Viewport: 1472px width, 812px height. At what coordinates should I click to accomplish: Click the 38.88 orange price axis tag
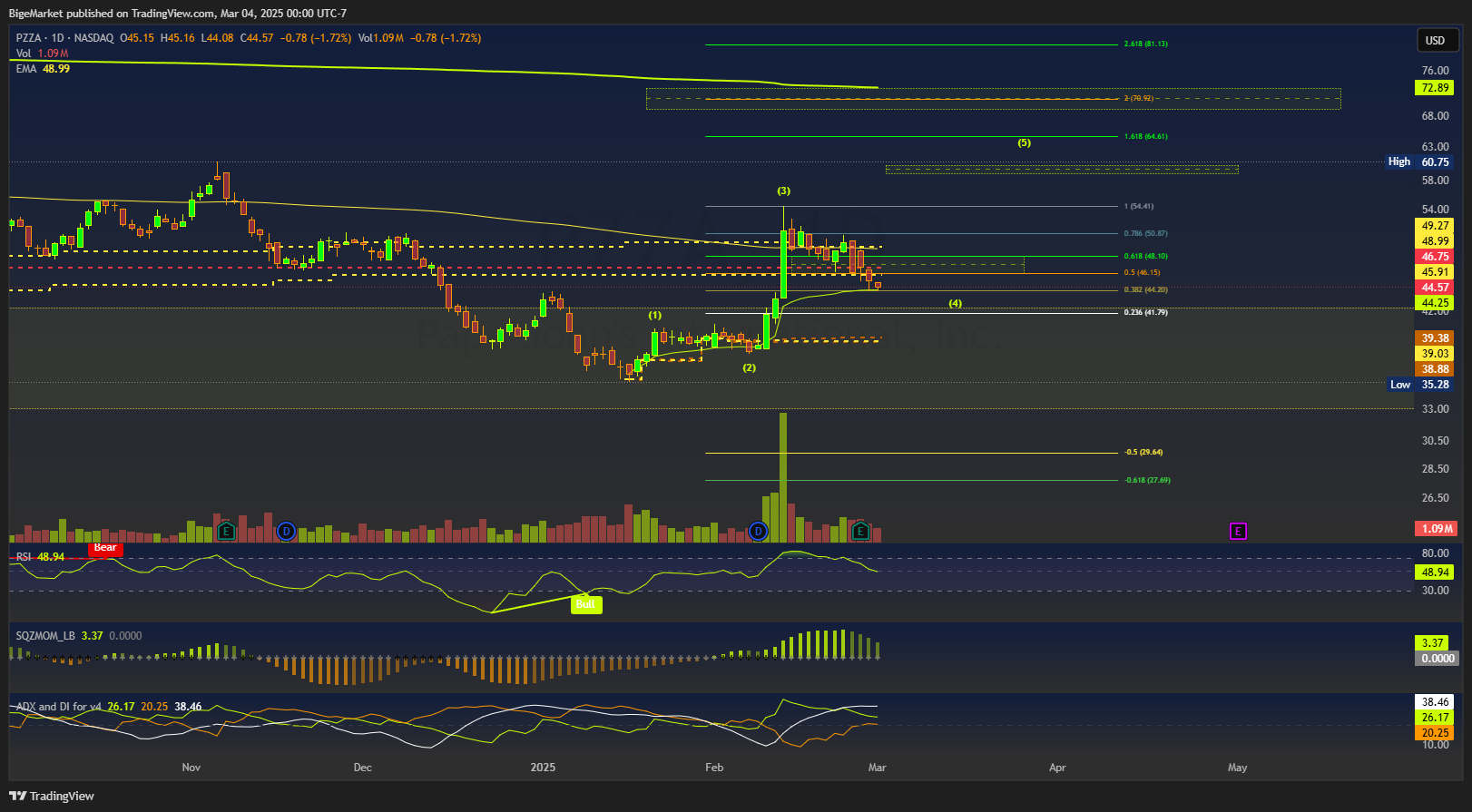[x=1434, y=369]
